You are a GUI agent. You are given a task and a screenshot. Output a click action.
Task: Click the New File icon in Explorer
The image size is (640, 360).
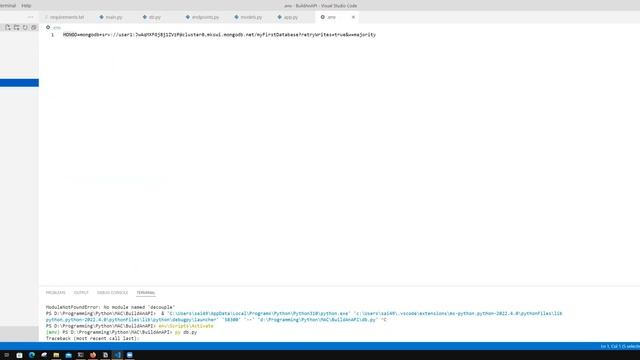[x=8, y=27]
